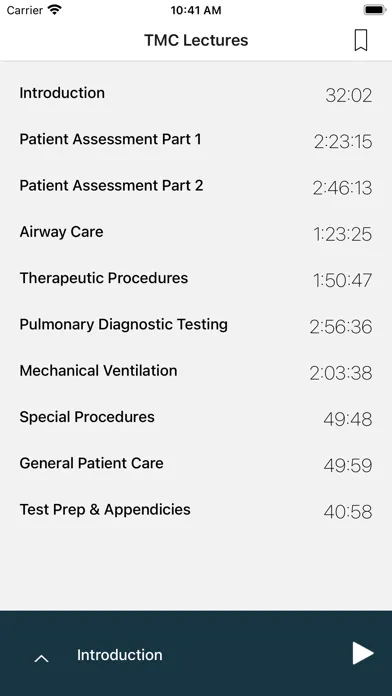
Task: Click the 32:02 duration for Introduction
Action: [348, 95]
